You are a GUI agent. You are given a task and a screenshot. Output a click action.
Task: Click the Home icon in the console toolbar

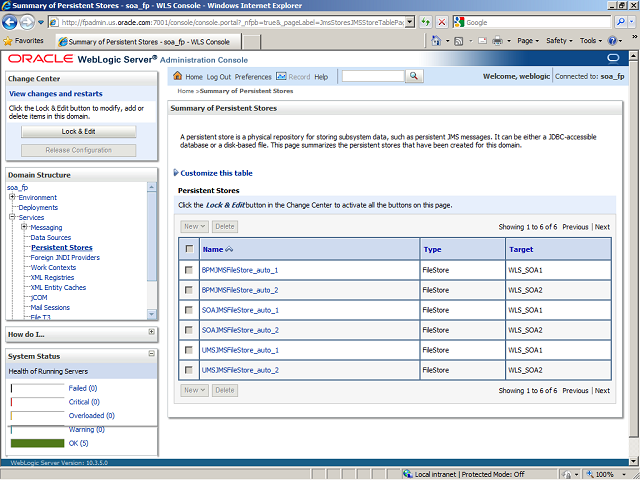pos(178,77)
